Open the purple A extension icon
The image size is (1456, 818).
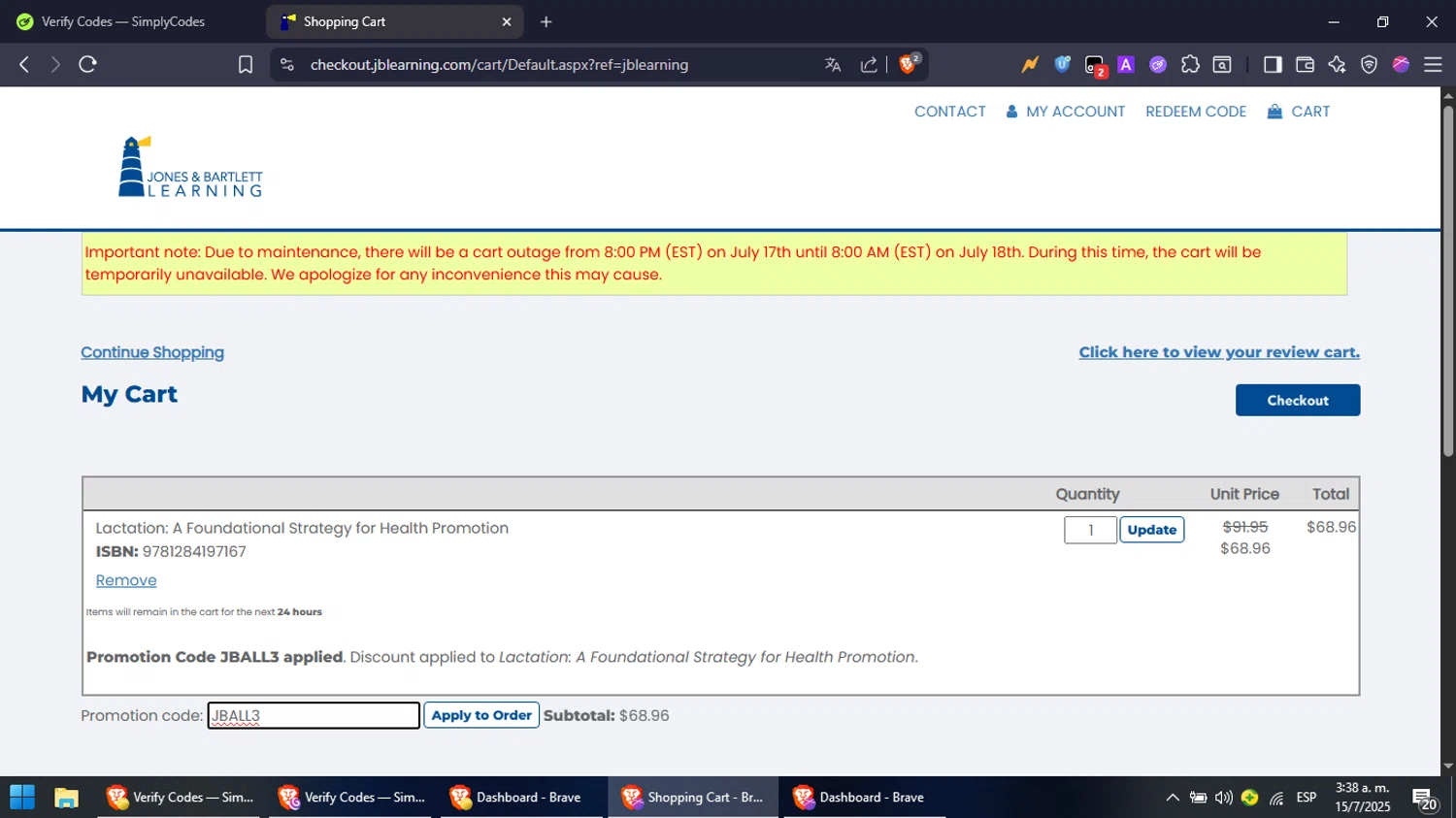[x=1126, y=65]
